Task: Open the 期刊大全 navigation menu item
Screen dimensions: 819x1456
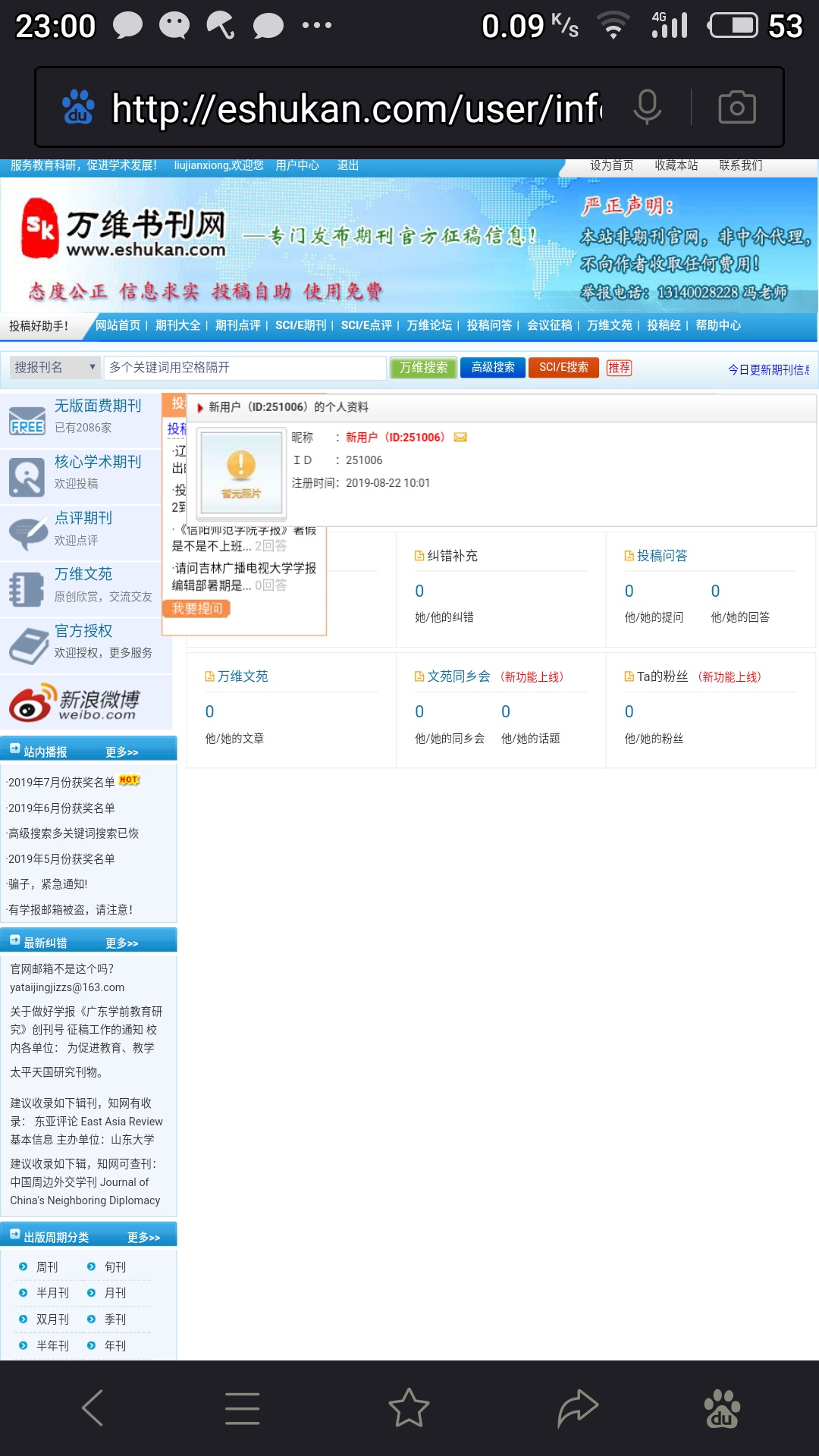Action: point(177,325)
